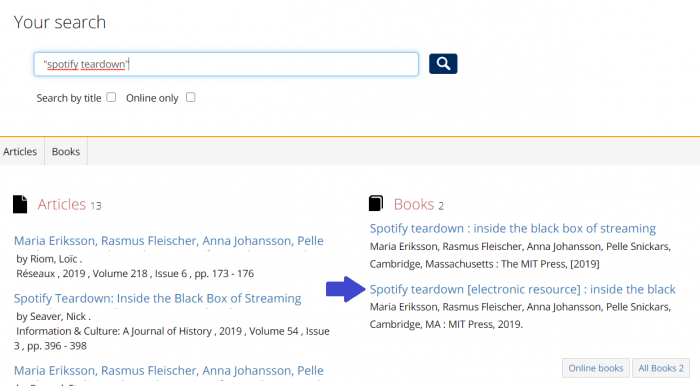Click the Articles document icon
The image size is (700, 386).
[x=20, y=204]
